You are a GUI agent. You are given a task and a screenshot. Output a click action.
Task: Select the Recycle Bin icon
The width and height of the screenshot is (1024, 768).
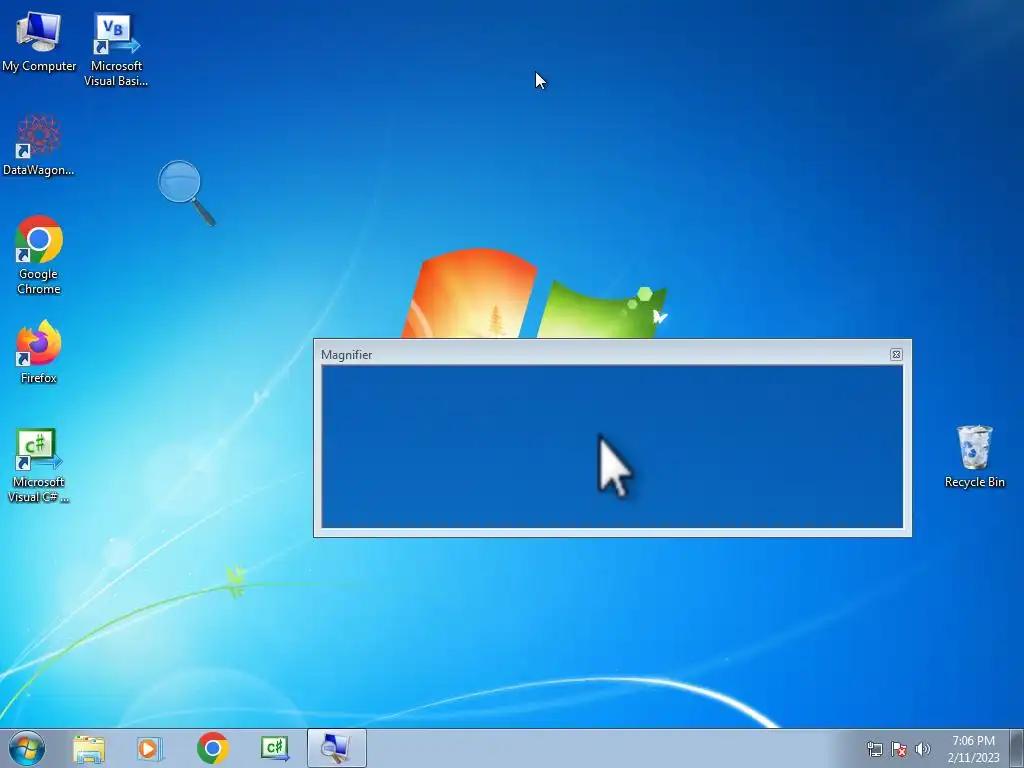click(x=974, y=456)
